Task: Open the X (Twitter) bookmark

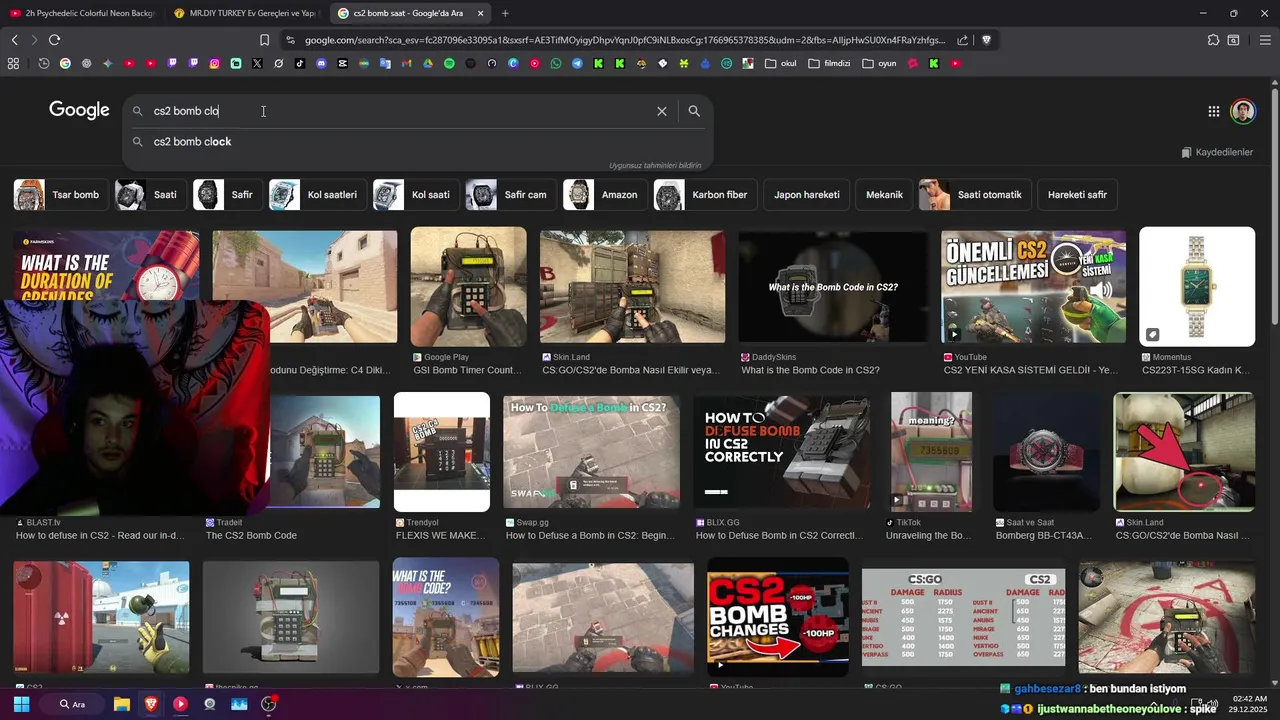Action: coord(257,63)
